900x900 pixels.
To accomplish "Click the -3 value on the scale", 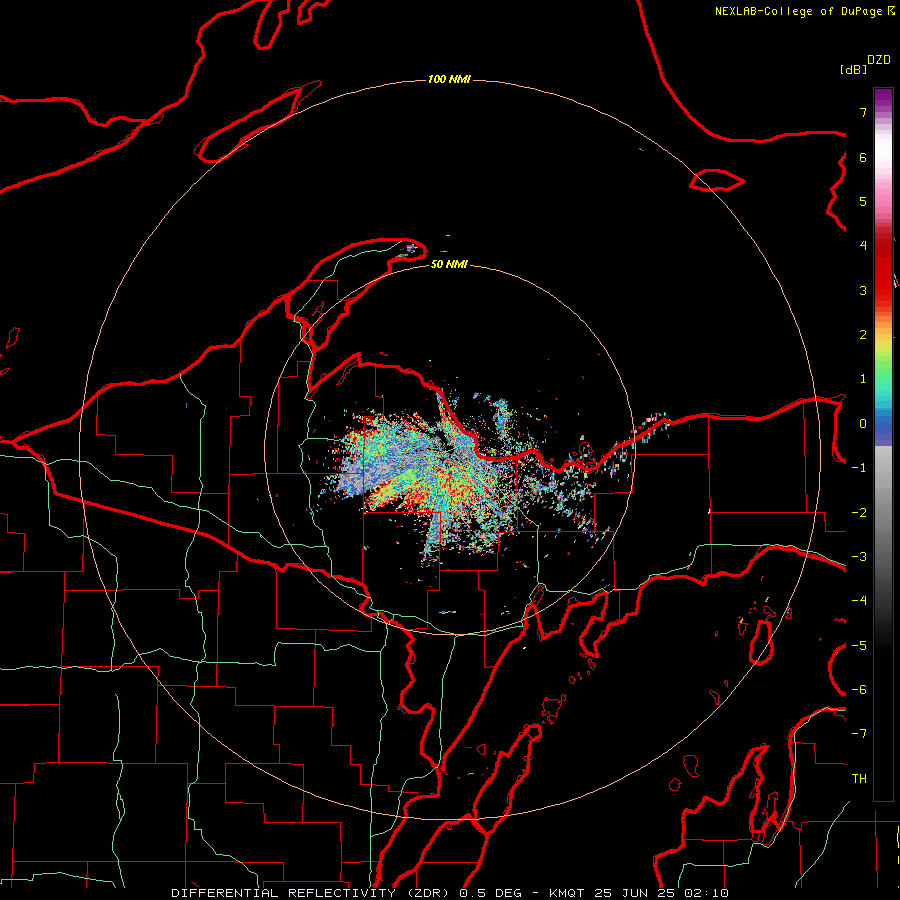I will (x=859, y=557).
